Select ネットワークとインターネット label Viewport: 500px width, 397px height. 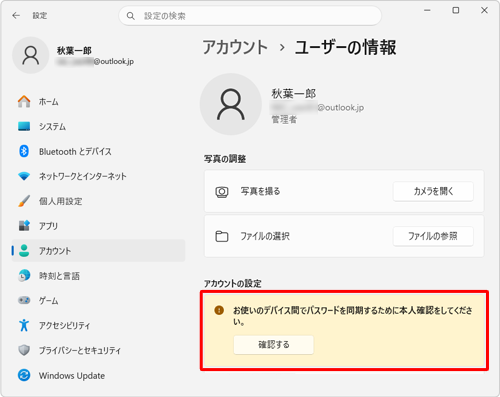[x=83, y=176]
